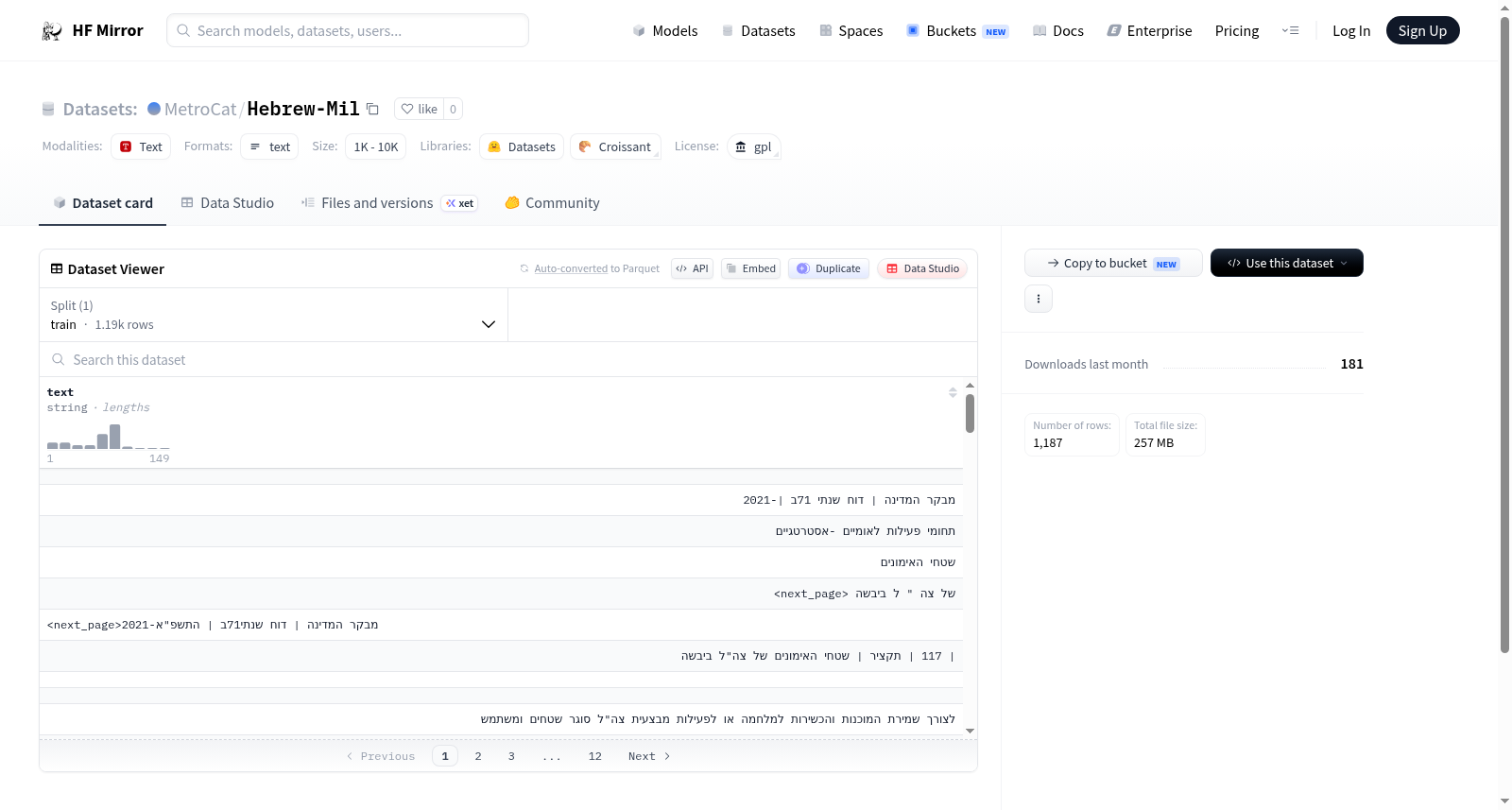Open Buckets in top navigation
Viewport: 1512px width, 810px height.
click(x=957, y=30)
